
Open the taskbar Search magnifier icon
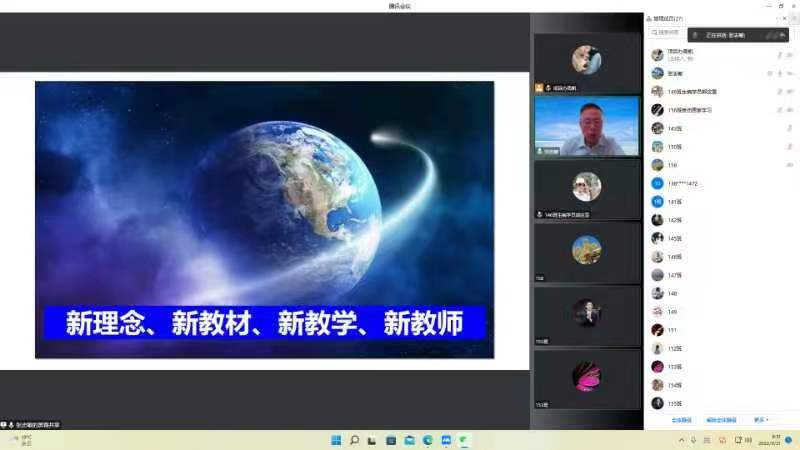coord(354,440)
